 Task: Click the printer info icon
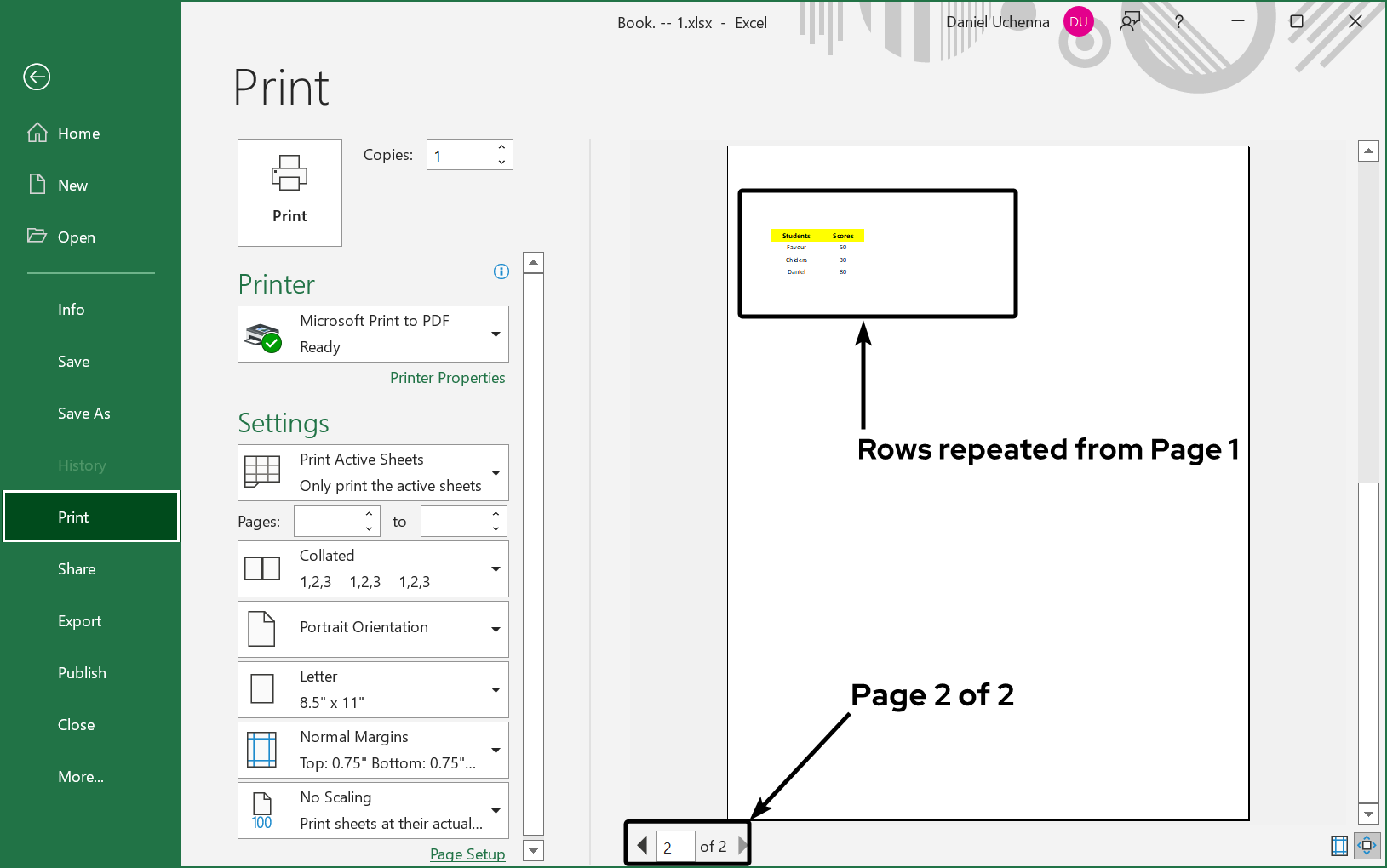point(501,271)
